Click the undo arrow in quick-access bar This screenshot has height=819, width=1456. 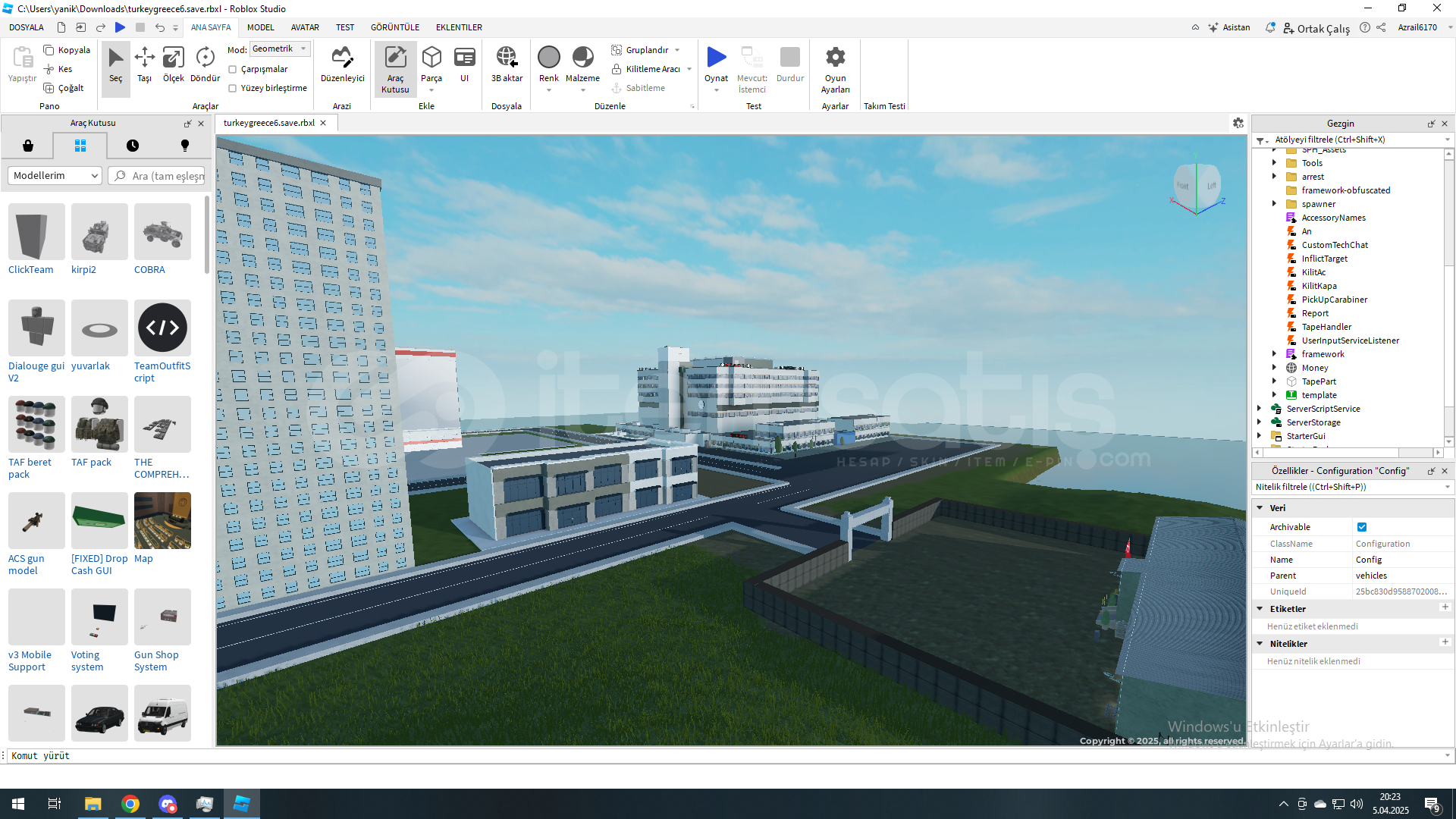159,27
